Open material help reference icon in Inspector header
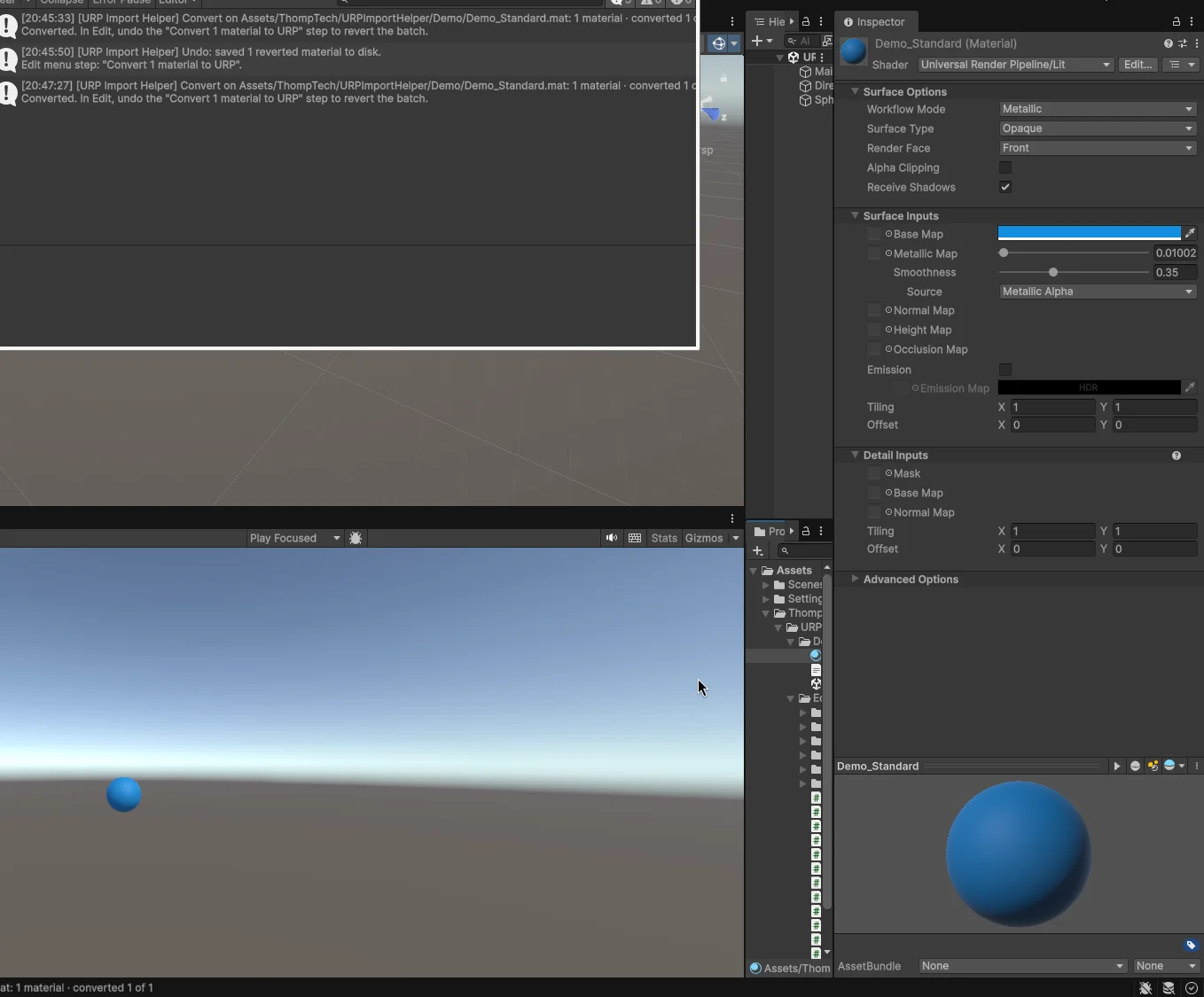 [1169, 43]
